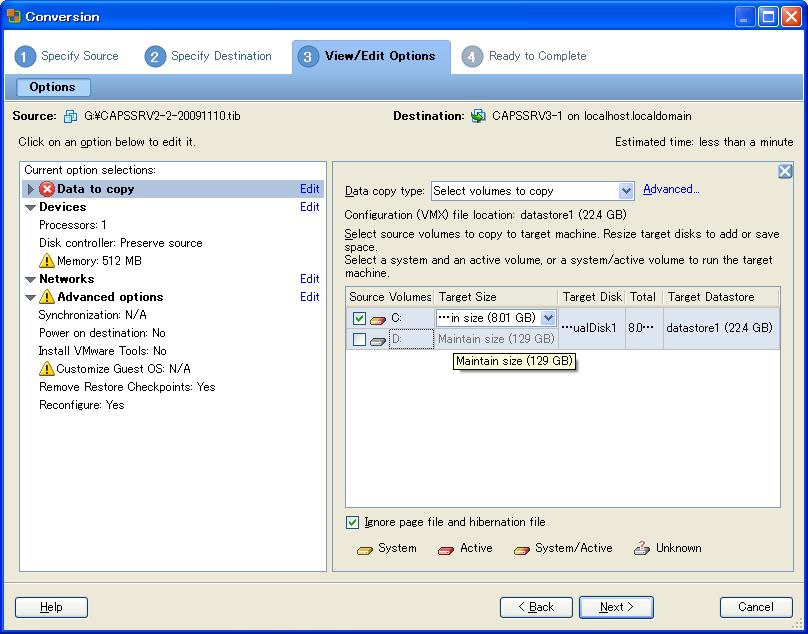Viewport: 808px width, 634px height.
Task: Click the source backup image icon
Action: 71,116
